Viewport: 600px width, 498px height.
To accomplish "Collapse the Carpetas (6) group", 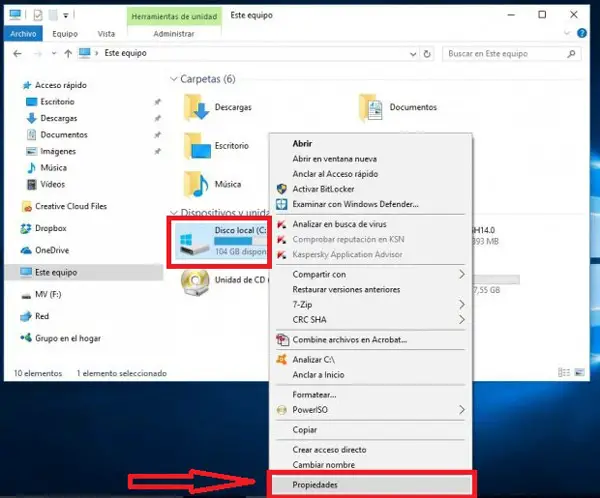I will [173, 79].
